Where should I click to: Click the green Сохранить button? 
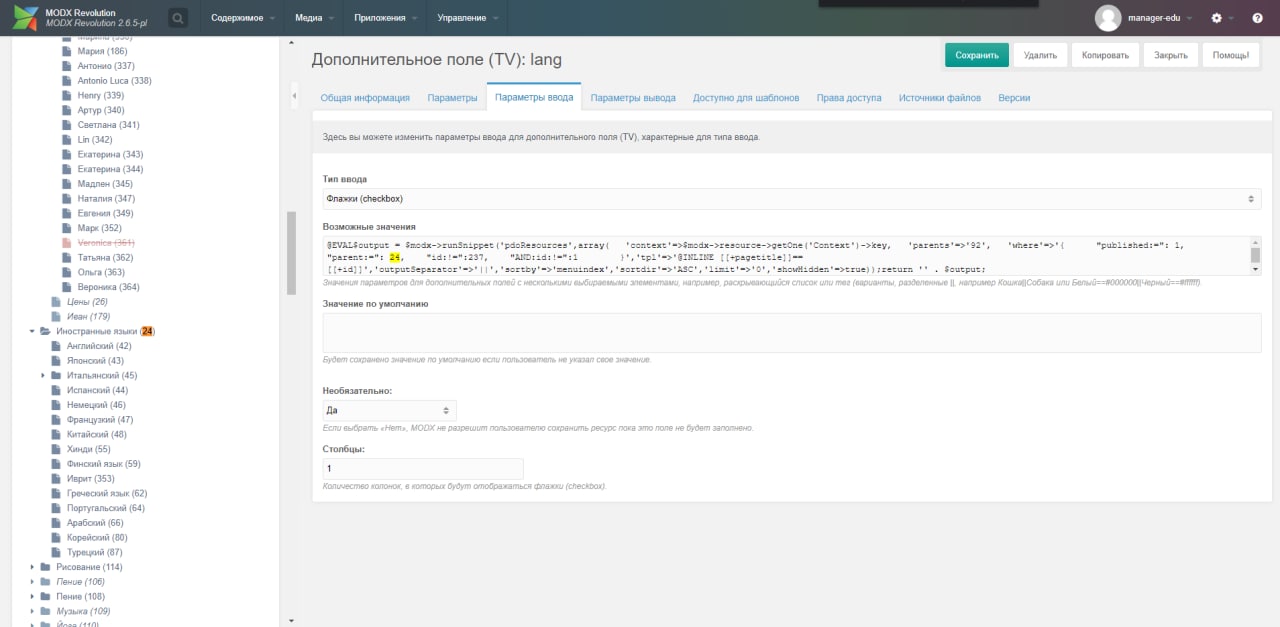pyautogui.click(x=977, y=55)
